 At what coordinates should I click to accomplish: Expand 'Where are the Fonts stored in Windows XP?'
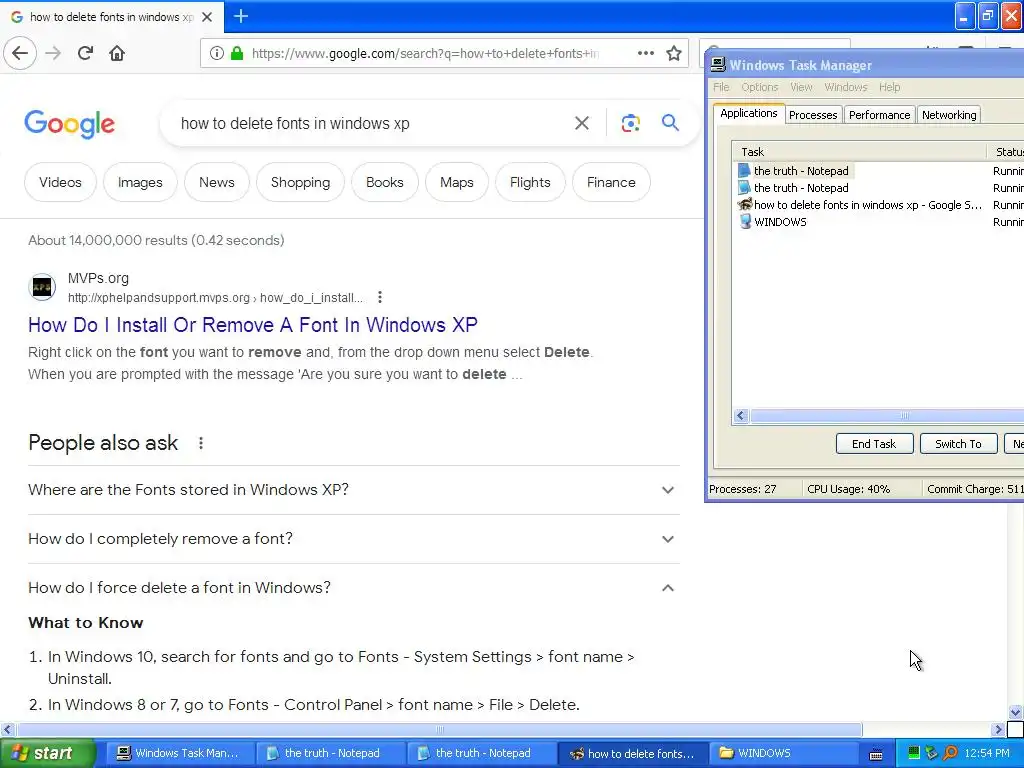coord(353,490)
